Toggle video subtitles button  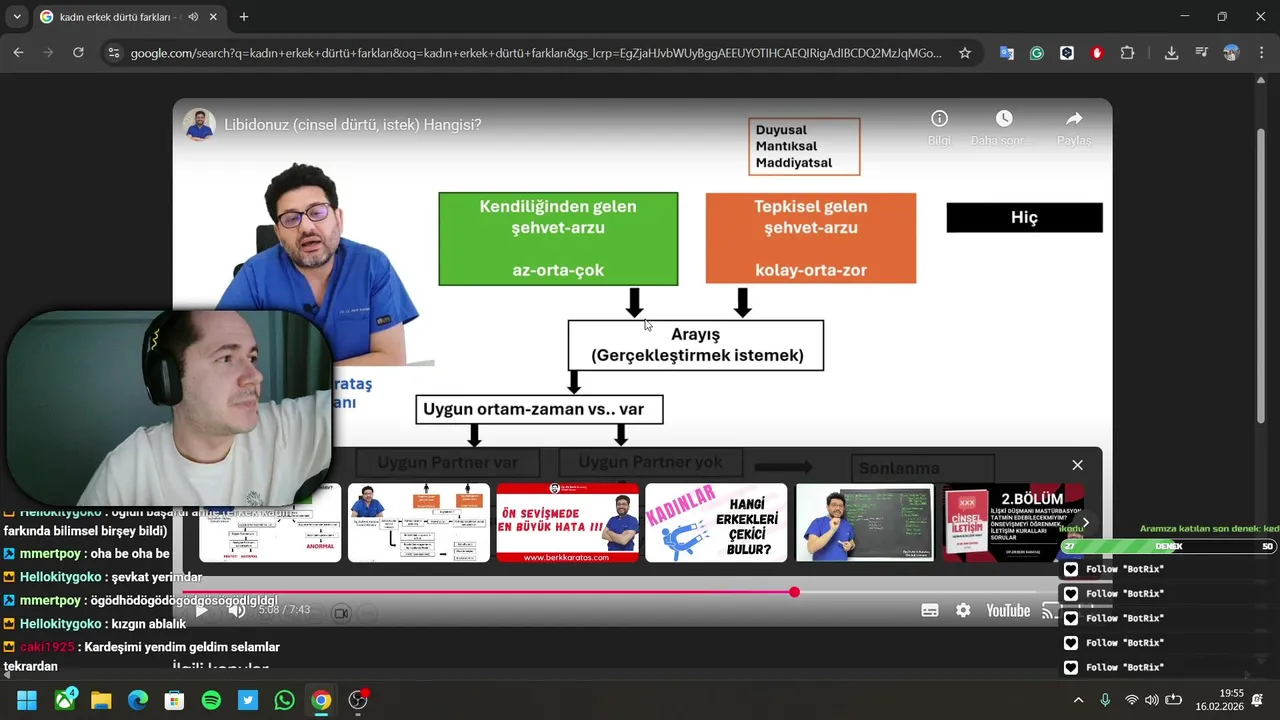click(930, 610)
